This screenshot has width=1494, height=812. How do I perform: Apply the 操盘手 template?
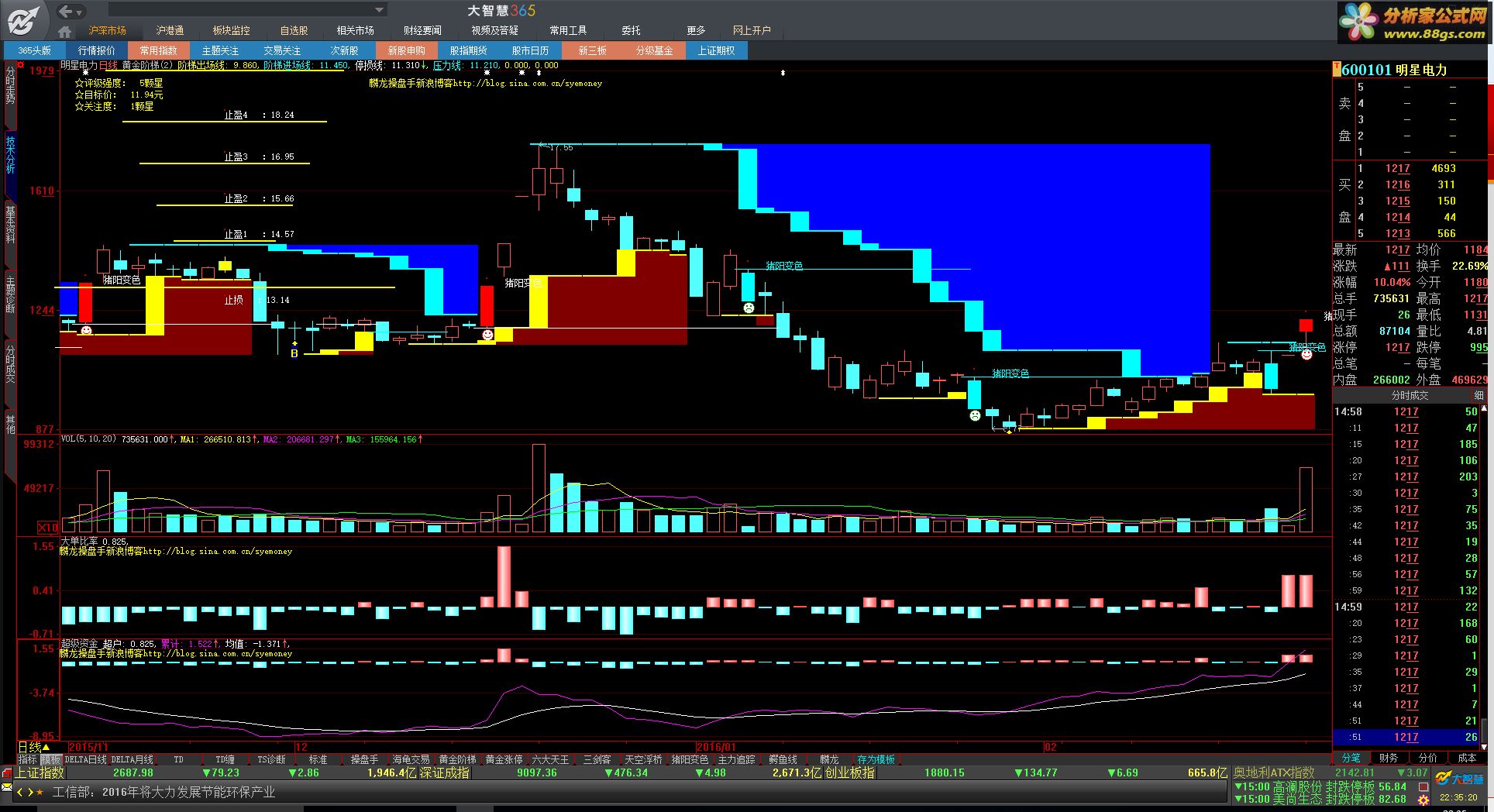[x=364, y=759]
